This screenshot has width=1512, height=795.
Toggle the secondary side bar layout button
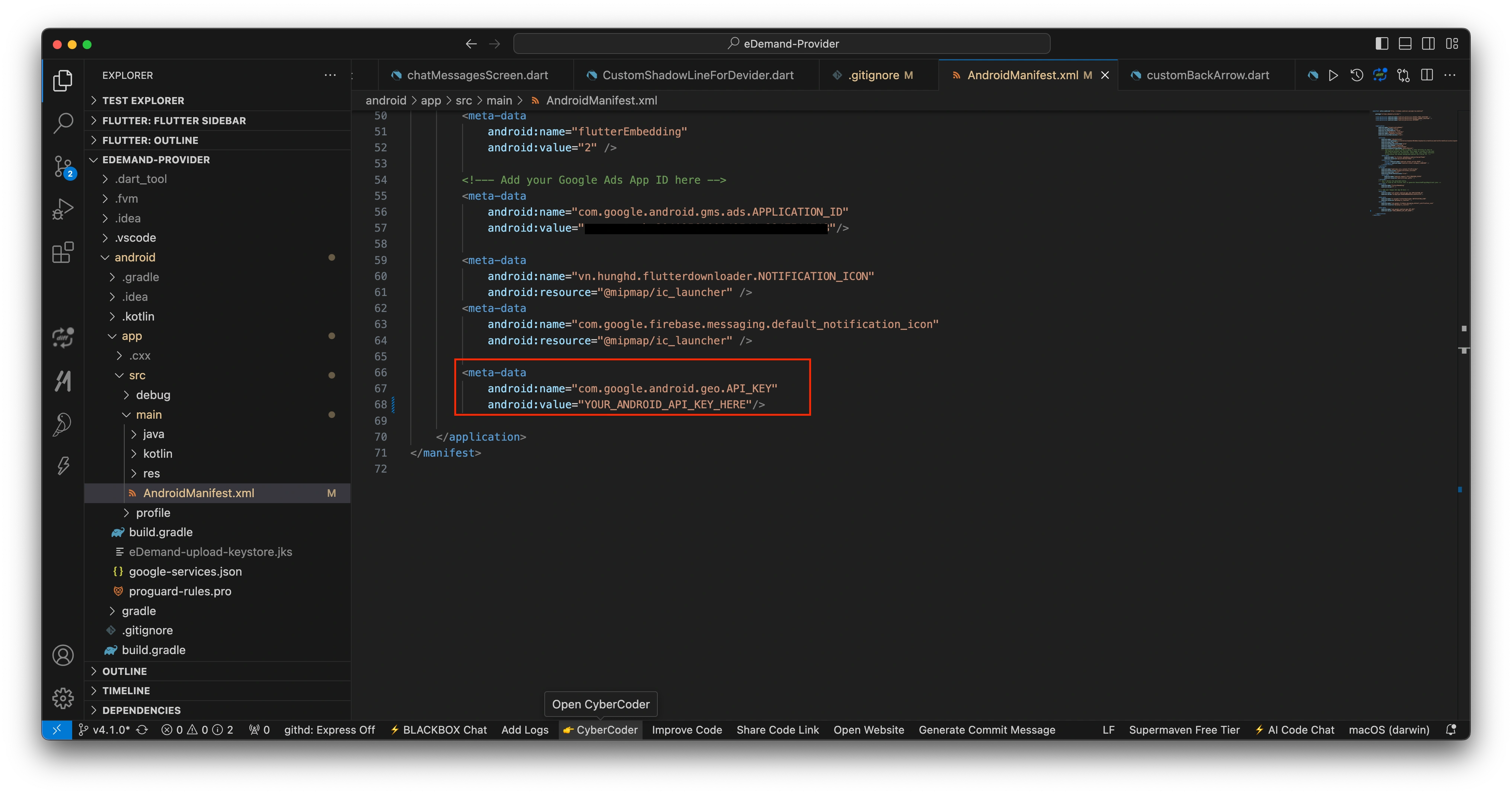(x=1428, y=44)
